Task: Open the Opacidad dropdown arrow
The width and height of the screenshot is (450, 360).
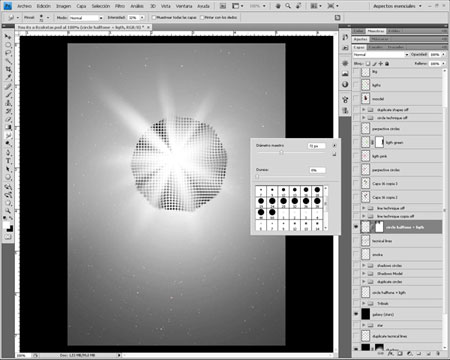Action: point(443,54)
